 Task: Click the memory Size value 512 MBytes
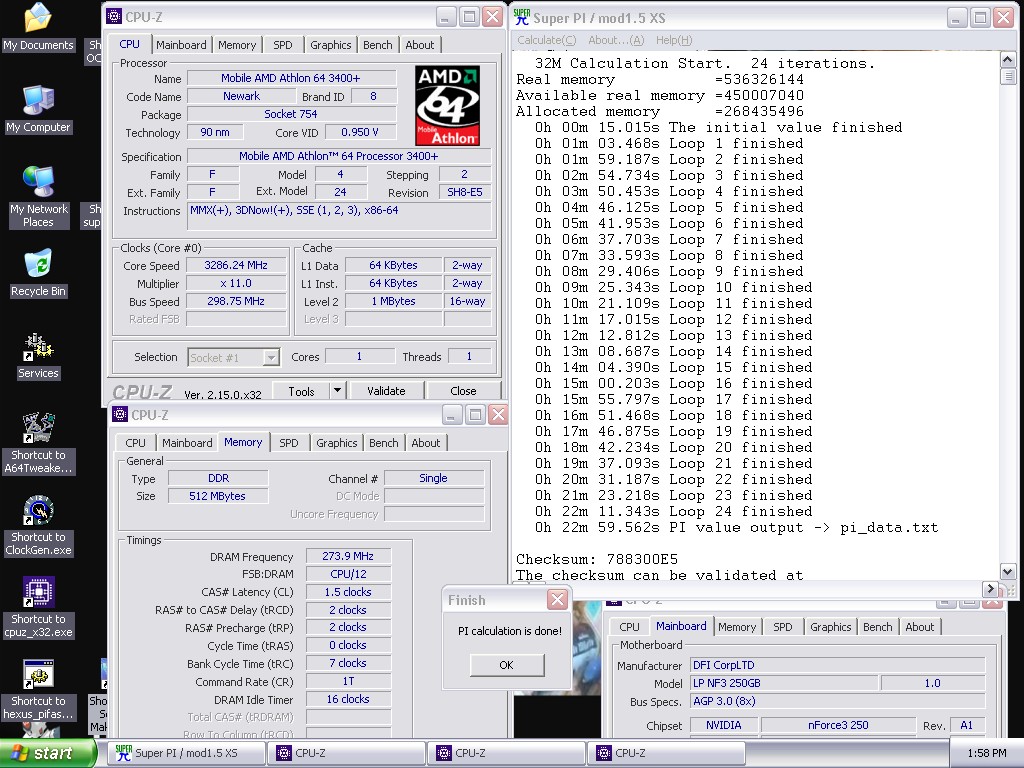pos(217,496)
